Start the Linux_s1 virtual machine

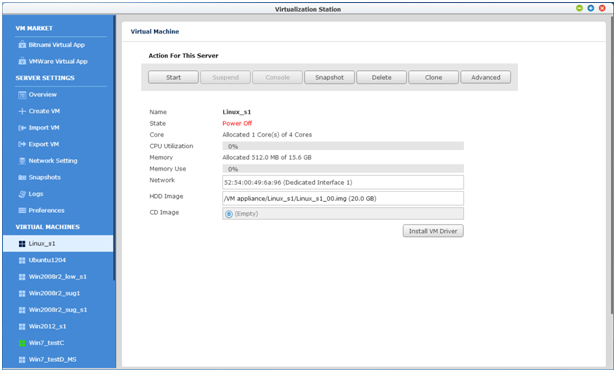pyautogui.click(x=173, y=77)
